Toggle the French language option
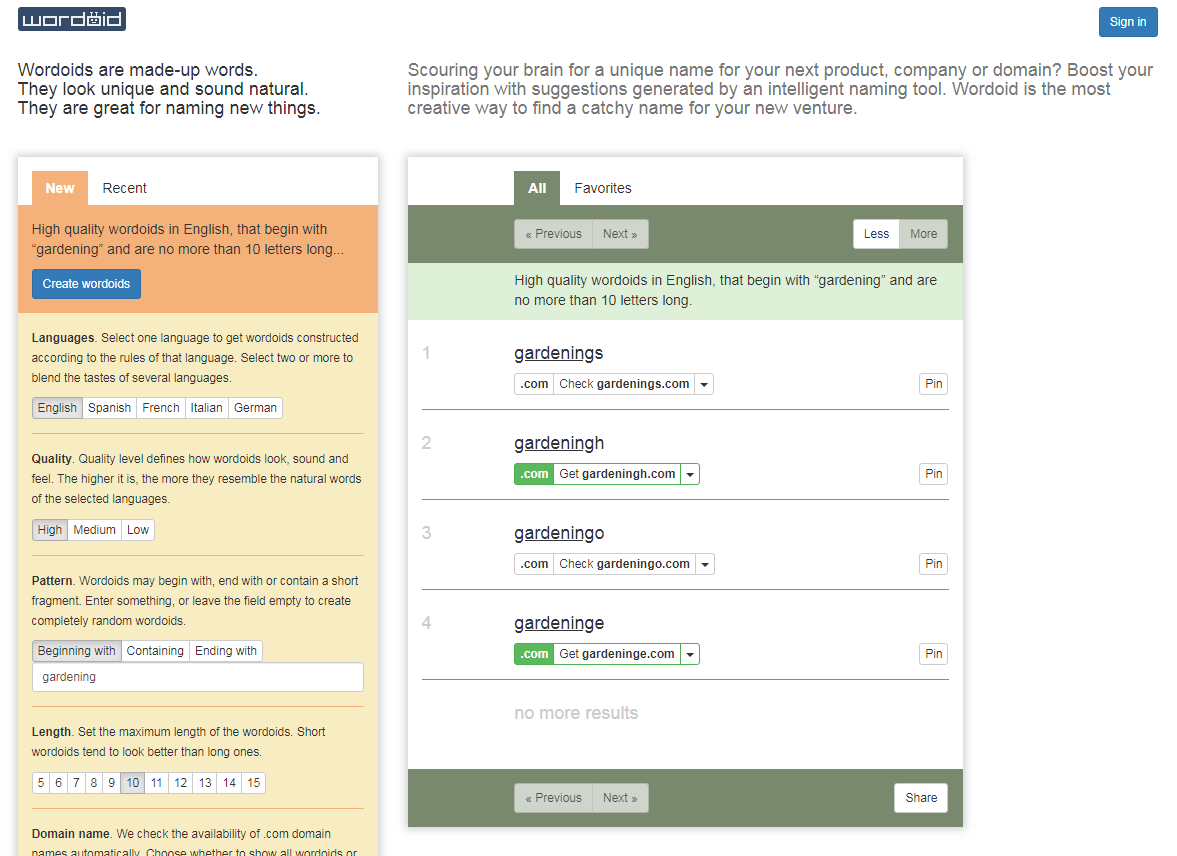 point(160,407)
